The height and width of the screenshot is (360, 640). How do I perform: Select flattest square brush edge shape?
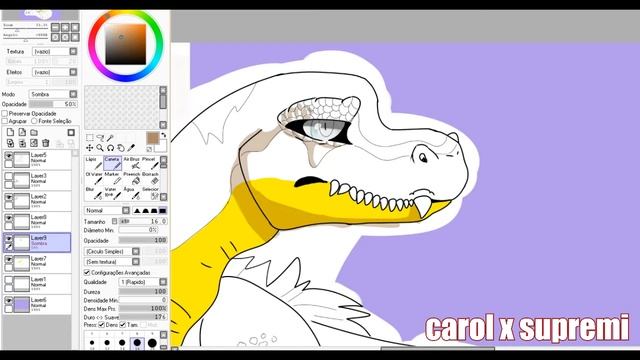162,211
